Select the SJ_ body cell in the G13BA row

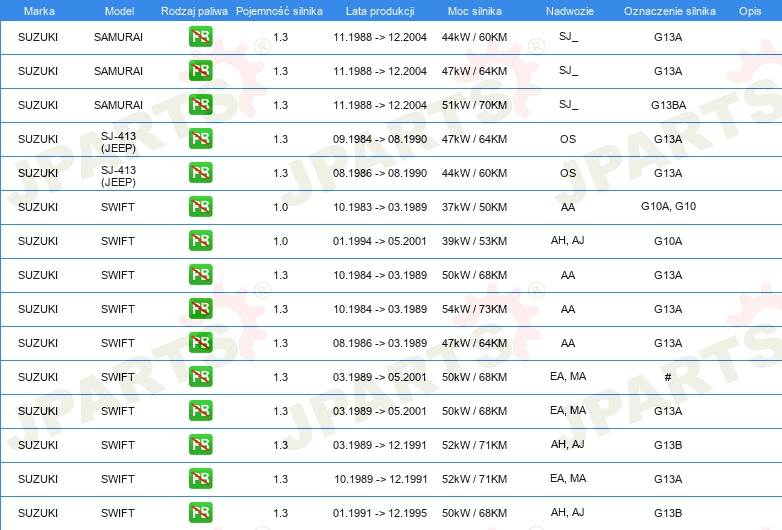(568, 104)
